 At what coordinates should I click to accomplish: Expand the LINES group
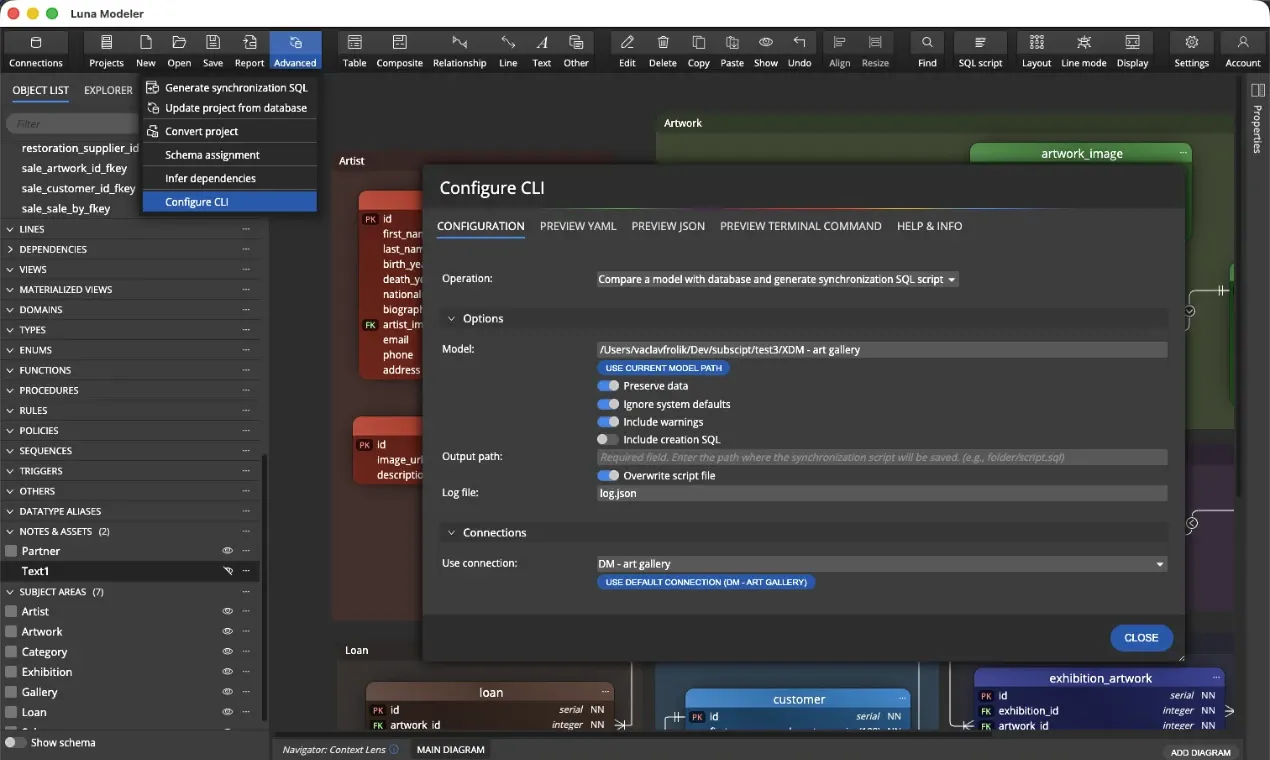[x=10, y=229]
